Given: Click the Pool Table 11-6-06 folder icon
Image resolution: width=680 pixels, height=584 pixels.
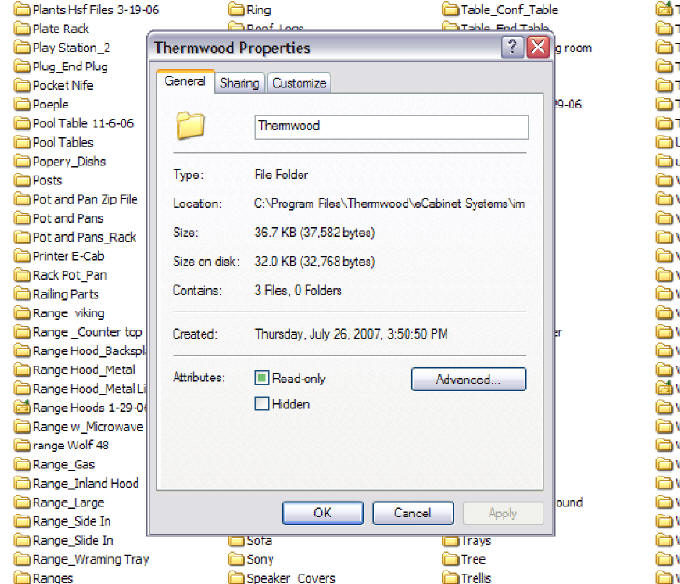Looking at the screenshot, I should pyautogui.click(x=22, y=123).
